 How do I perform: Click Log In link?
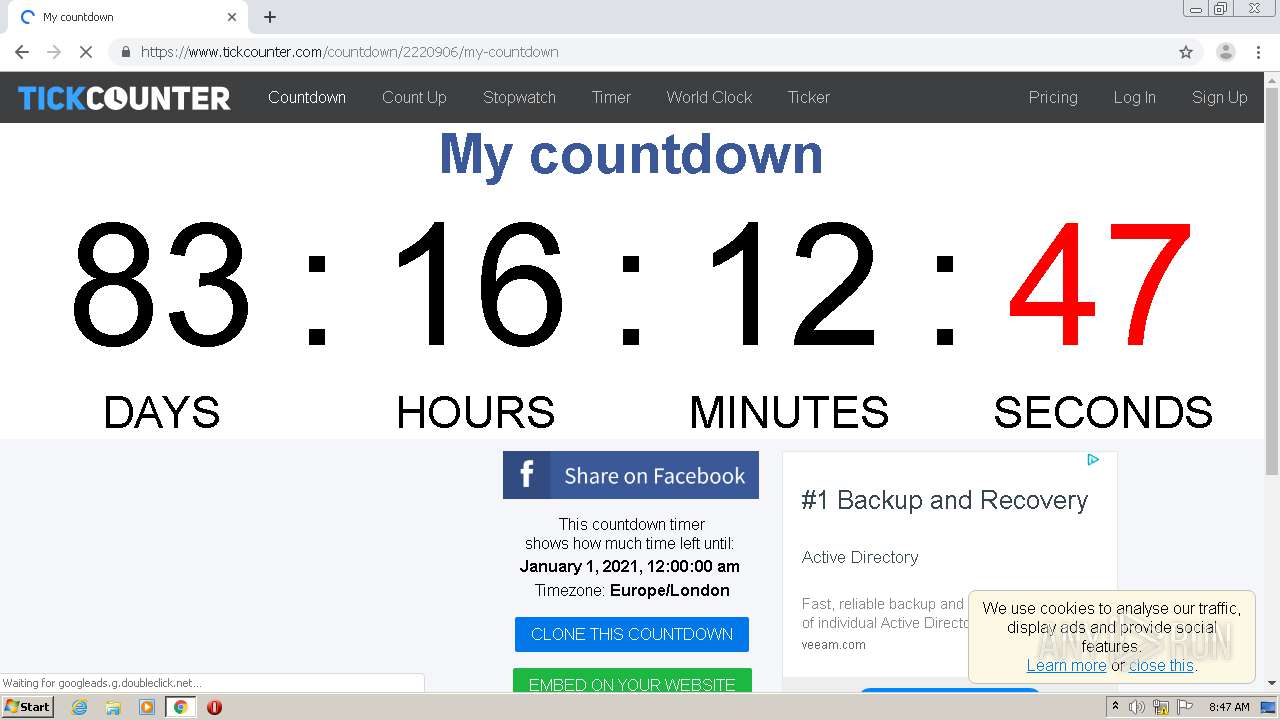click(x=1134, y=97)
